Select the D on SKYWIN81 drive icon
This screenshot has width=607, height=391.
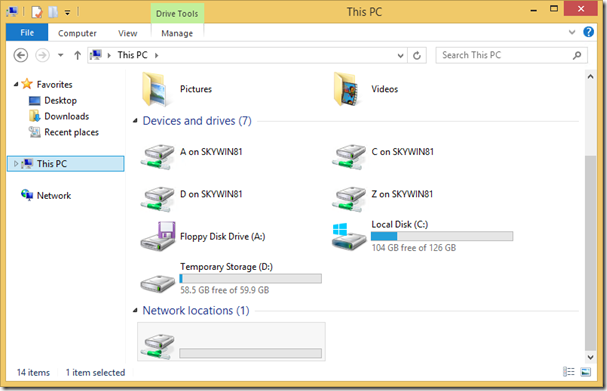click(158, 199)
